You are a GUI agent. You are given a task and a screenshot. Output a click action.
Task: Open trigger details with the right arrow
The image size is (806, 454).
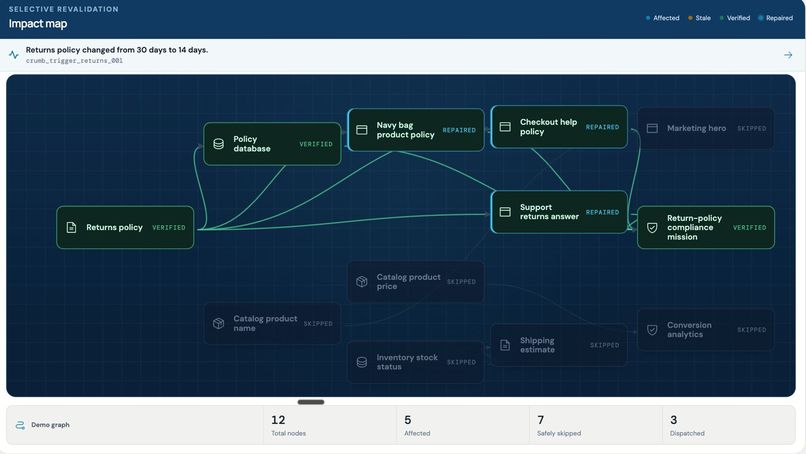(788, 55)
